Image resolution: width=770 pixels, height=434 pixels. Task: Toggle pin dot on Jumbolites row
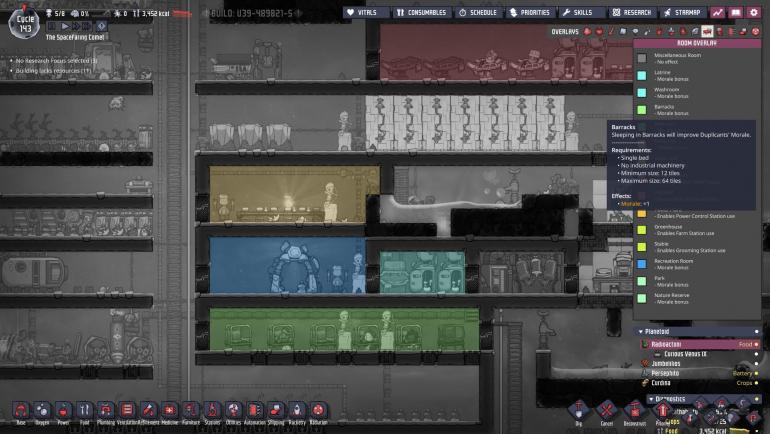pos(756,364)
